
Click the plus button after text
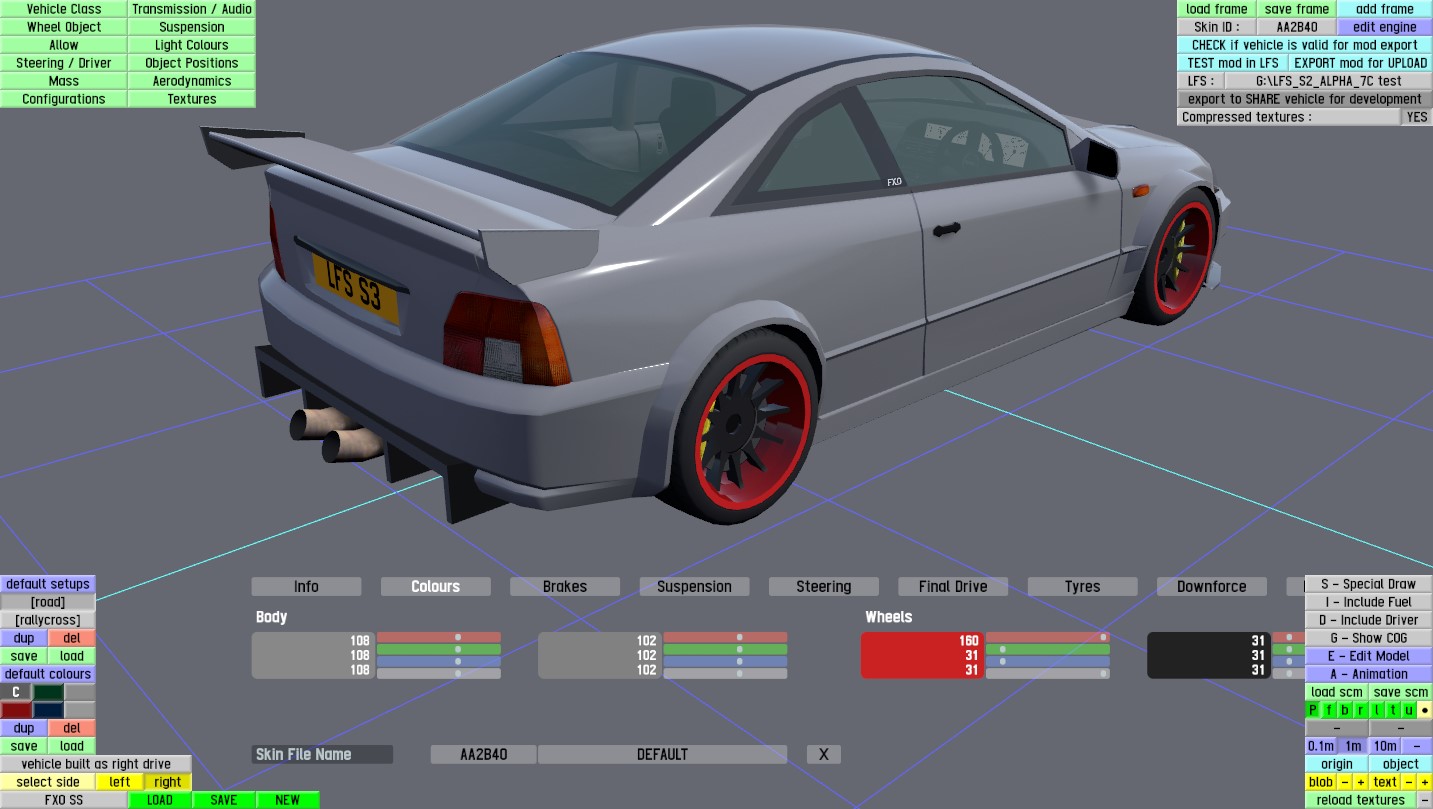coord(1425,782)
